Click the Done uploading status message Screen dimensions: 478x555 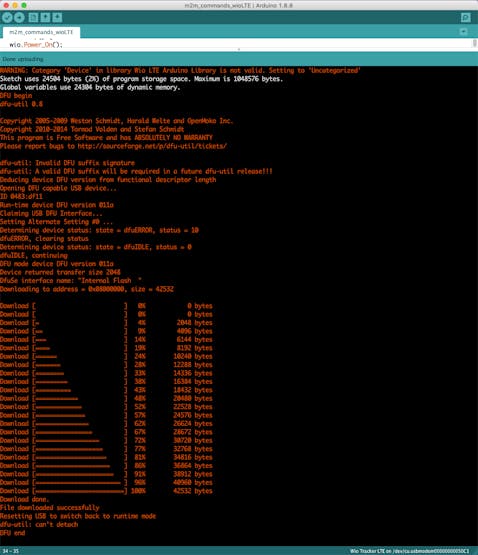coord(23,59)
